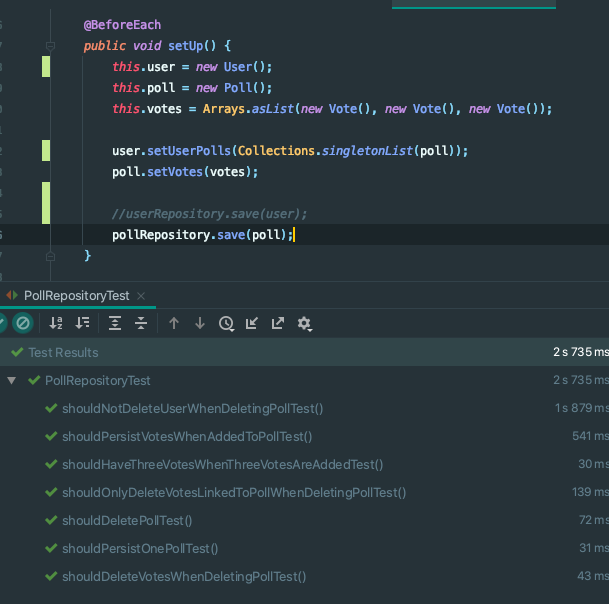
Task: Click the setUp method name
Action: [x=186, y=46]
